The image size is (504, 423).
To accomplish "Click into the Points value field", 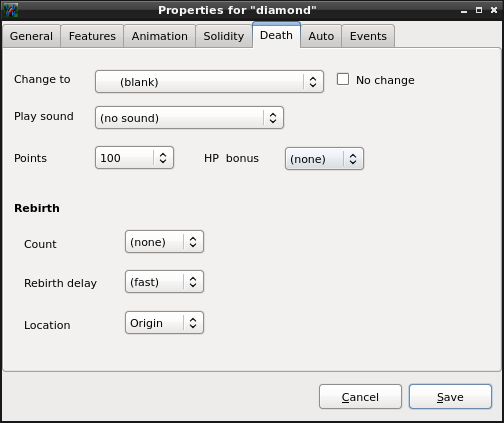I will (125, 158).
